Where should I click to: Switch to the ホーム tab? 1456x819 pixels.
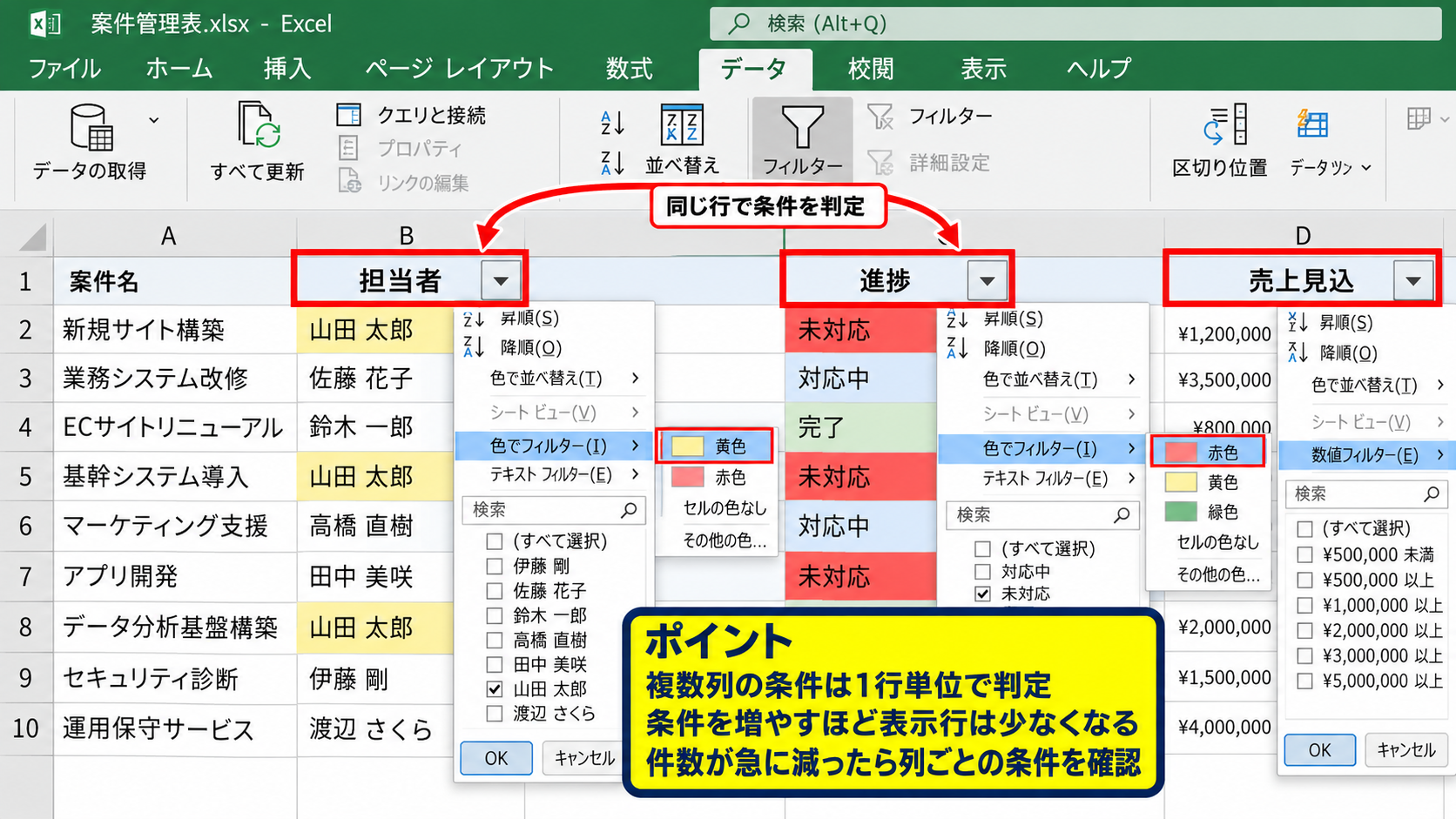179,69
